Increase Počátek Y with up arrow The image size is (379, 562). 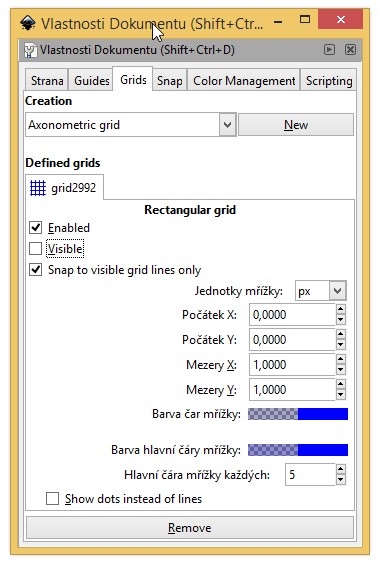[341, 334]
